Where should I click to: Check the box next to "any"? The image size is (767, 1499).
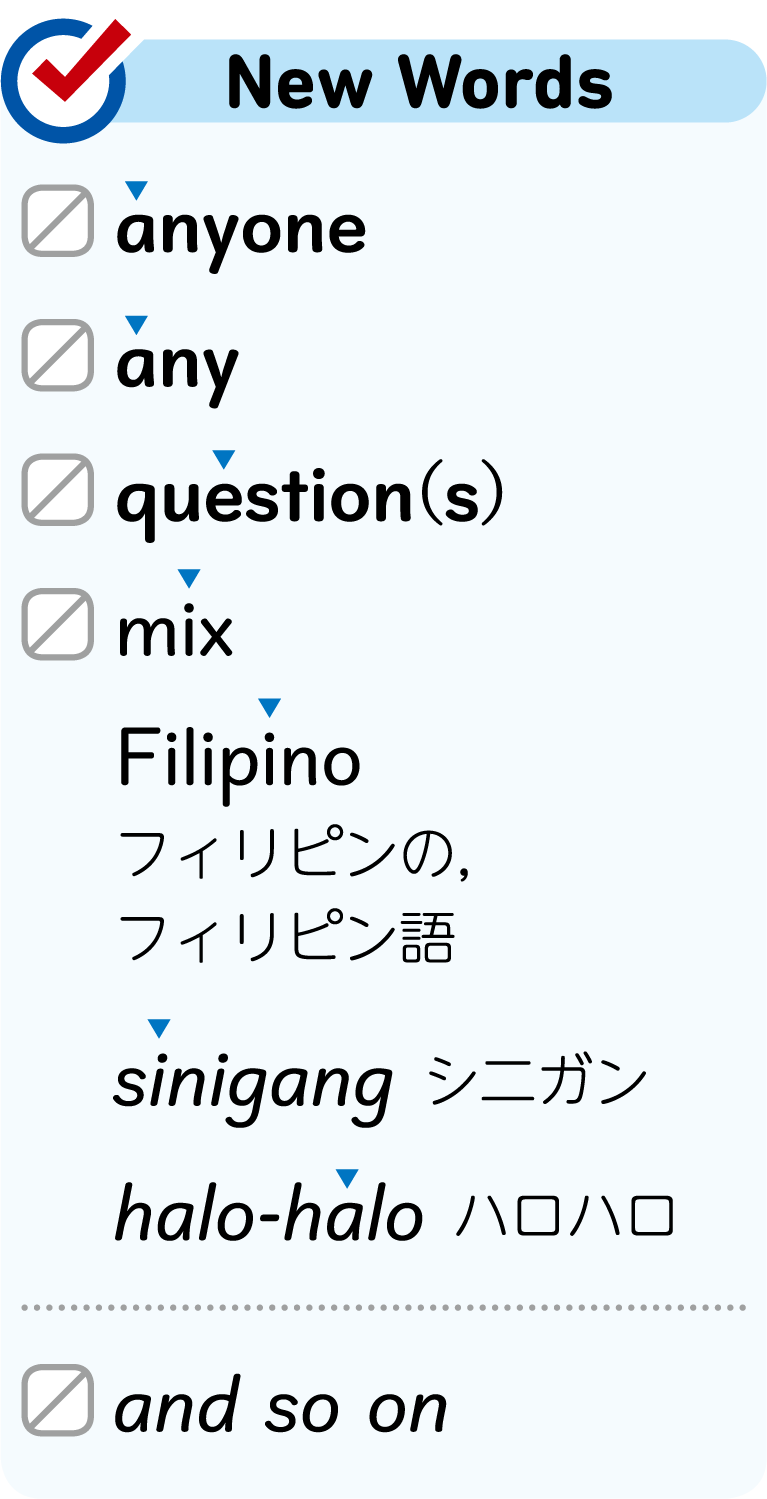pos(58,354)
